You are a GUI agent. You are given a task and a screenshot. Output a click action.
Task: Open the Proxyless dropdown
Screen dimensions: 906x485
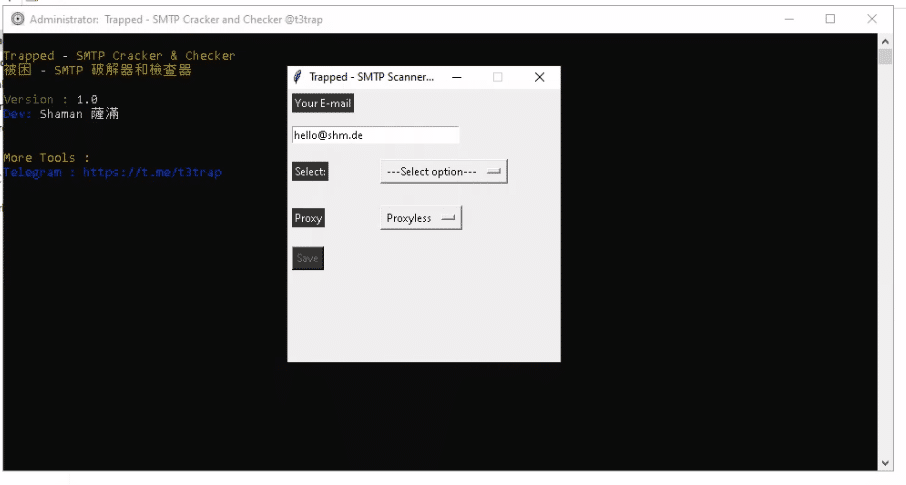tap(421, 218)
